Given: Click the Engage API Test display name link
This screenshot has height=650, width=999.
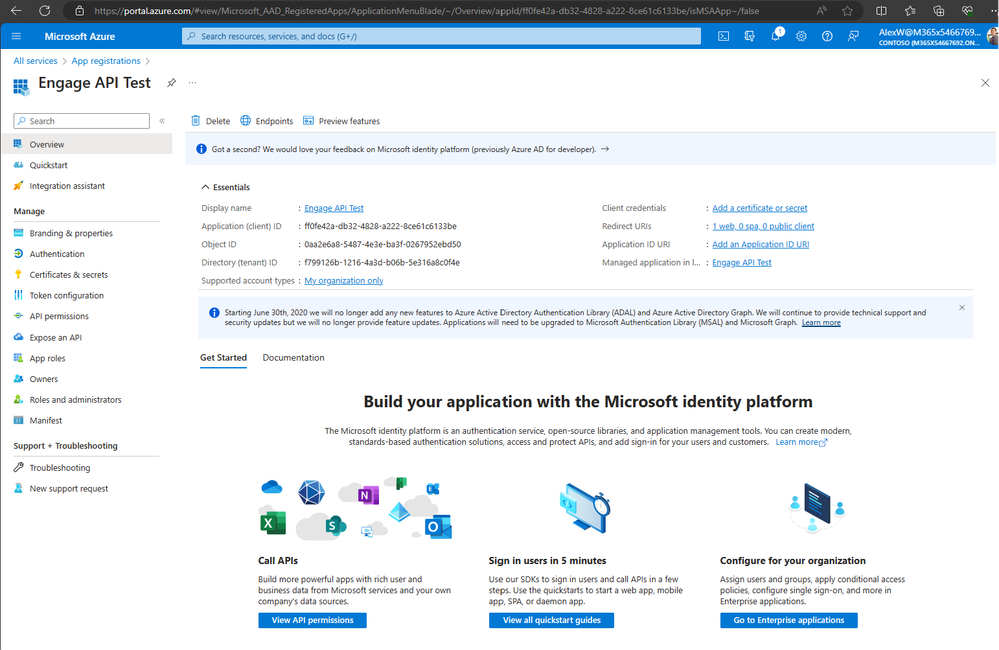Looking at the screenshot, I should (x=334, y=208).
